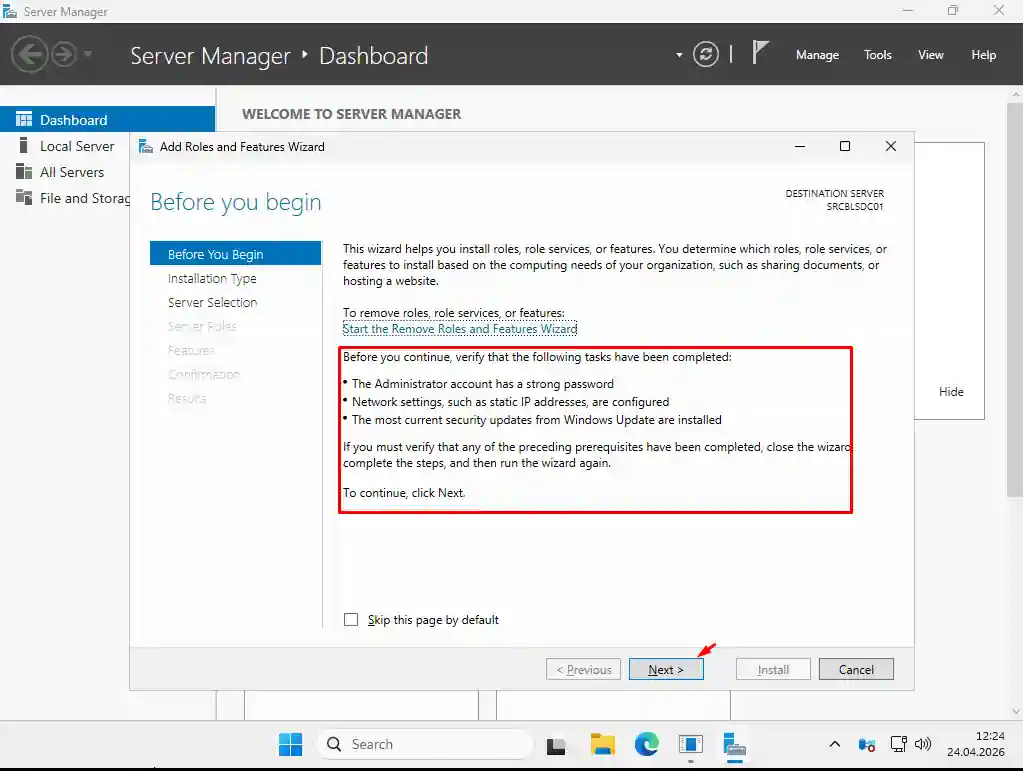Viewport: 1023px width, 771px height.
Task: Refresh the Server Manager dashboard
Action: pyautogui.click(x=706, y=54)
